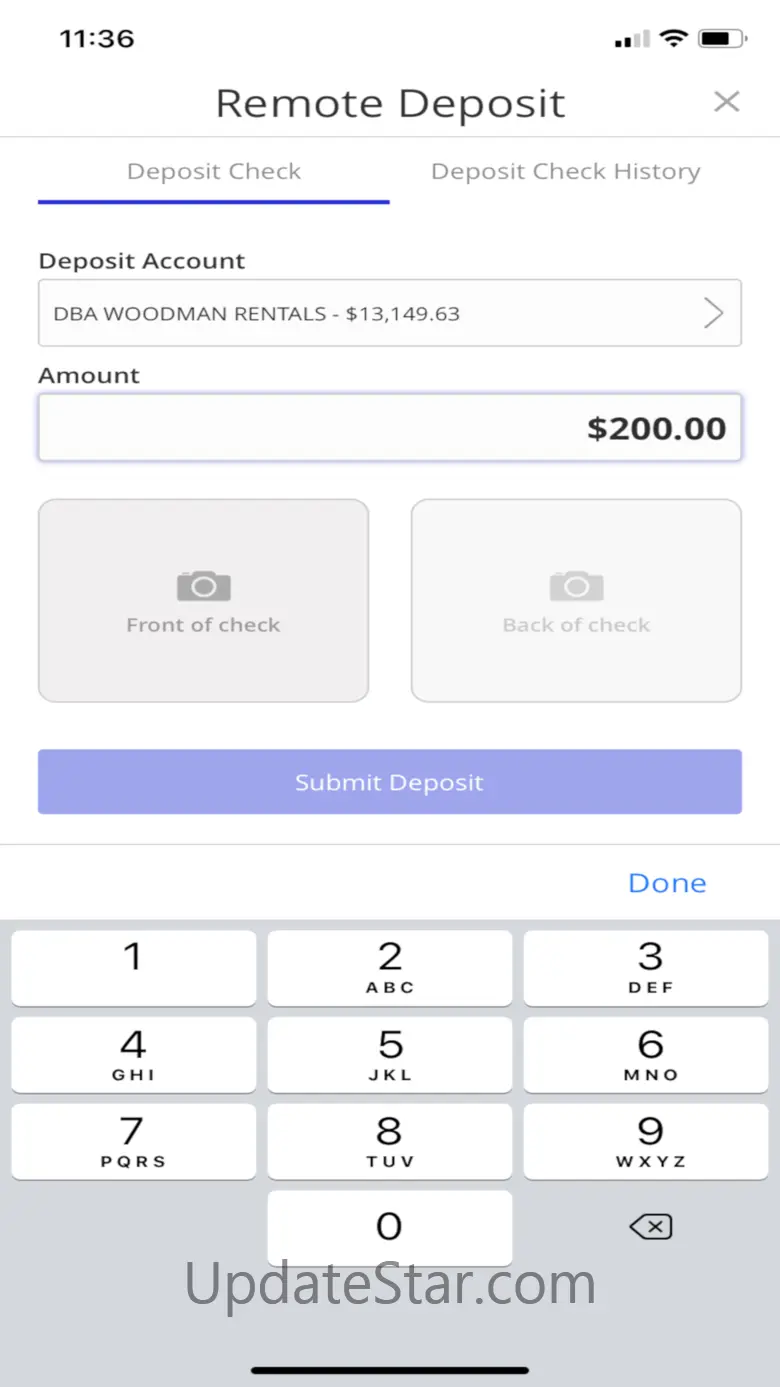Select the Deposit Check tab
Viewport: 780px width, 1387px height.
[x=214, y=172]
